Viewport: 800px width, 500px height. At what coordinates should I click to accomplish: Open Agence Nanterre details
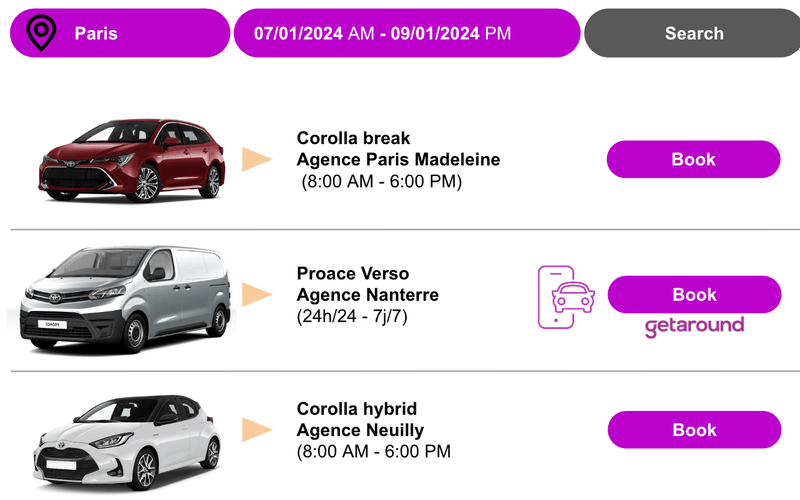coord(367,295)
